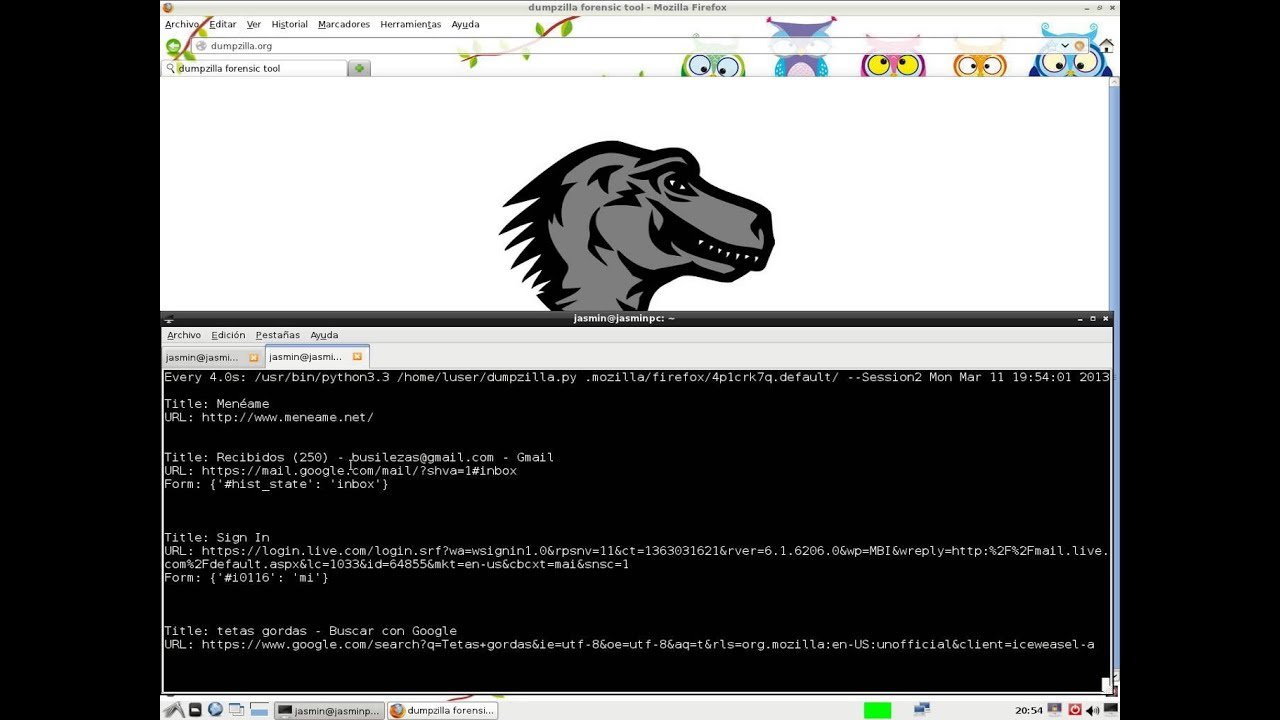Click the tray icon next to the clock

coord(1054,709)
